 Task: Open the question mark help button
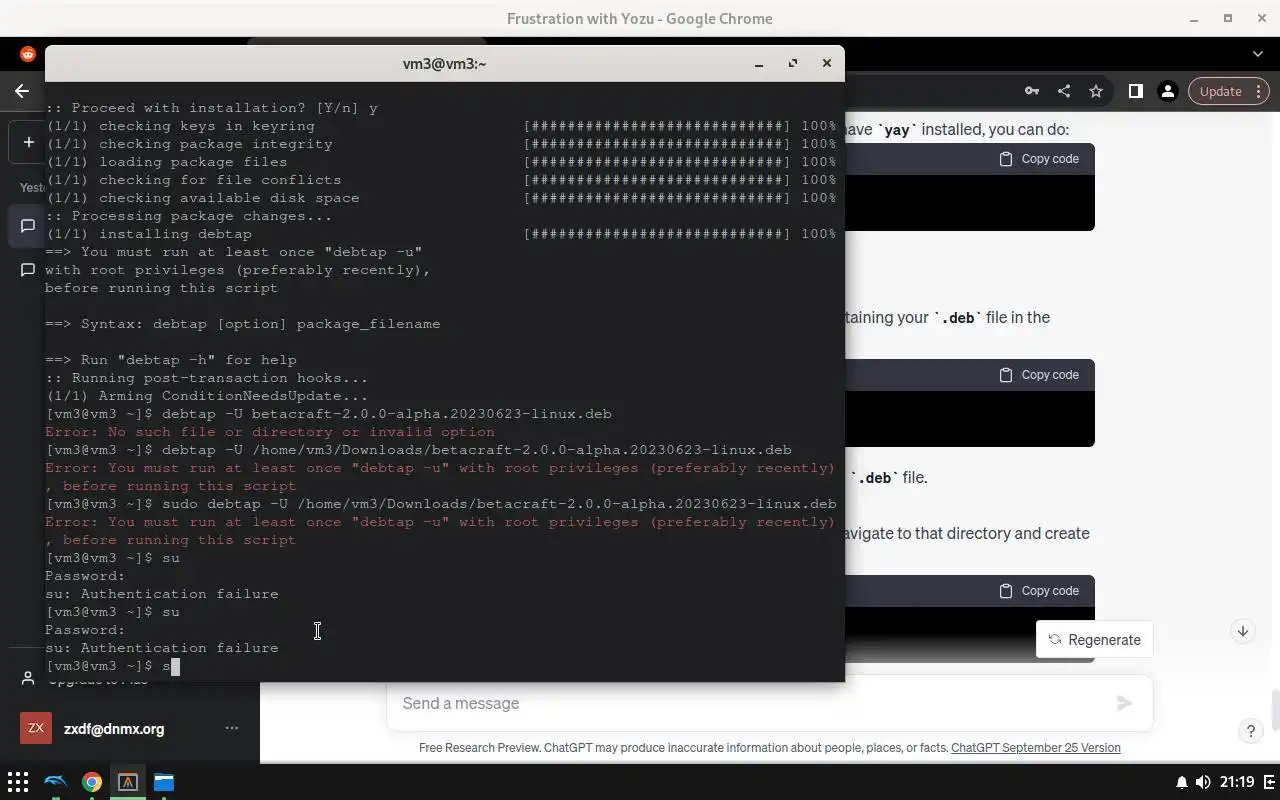click(x=1250, y=731)
